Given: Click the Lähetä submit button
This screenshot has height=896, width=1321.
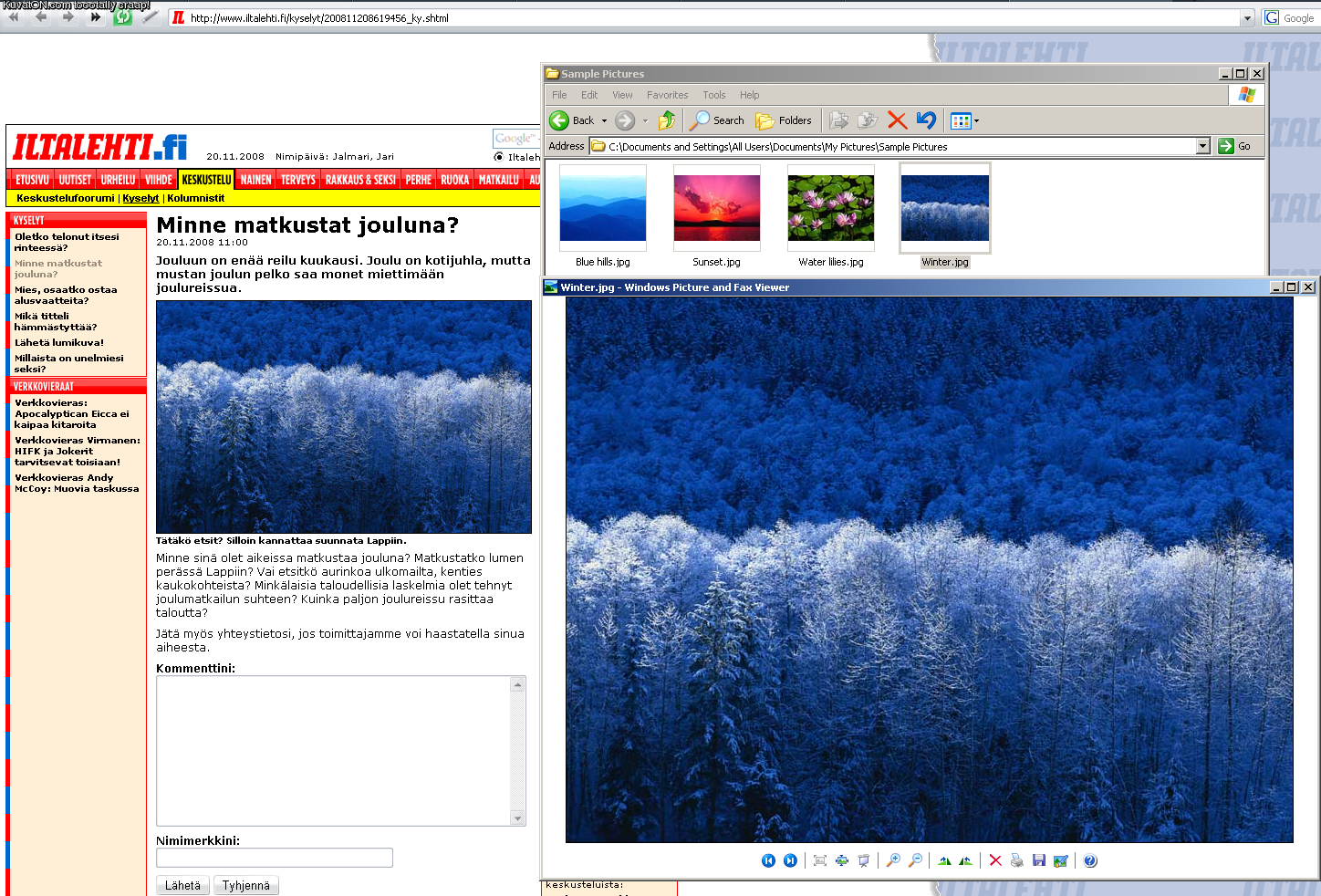Looking at the screenshot, I should 182,885.
